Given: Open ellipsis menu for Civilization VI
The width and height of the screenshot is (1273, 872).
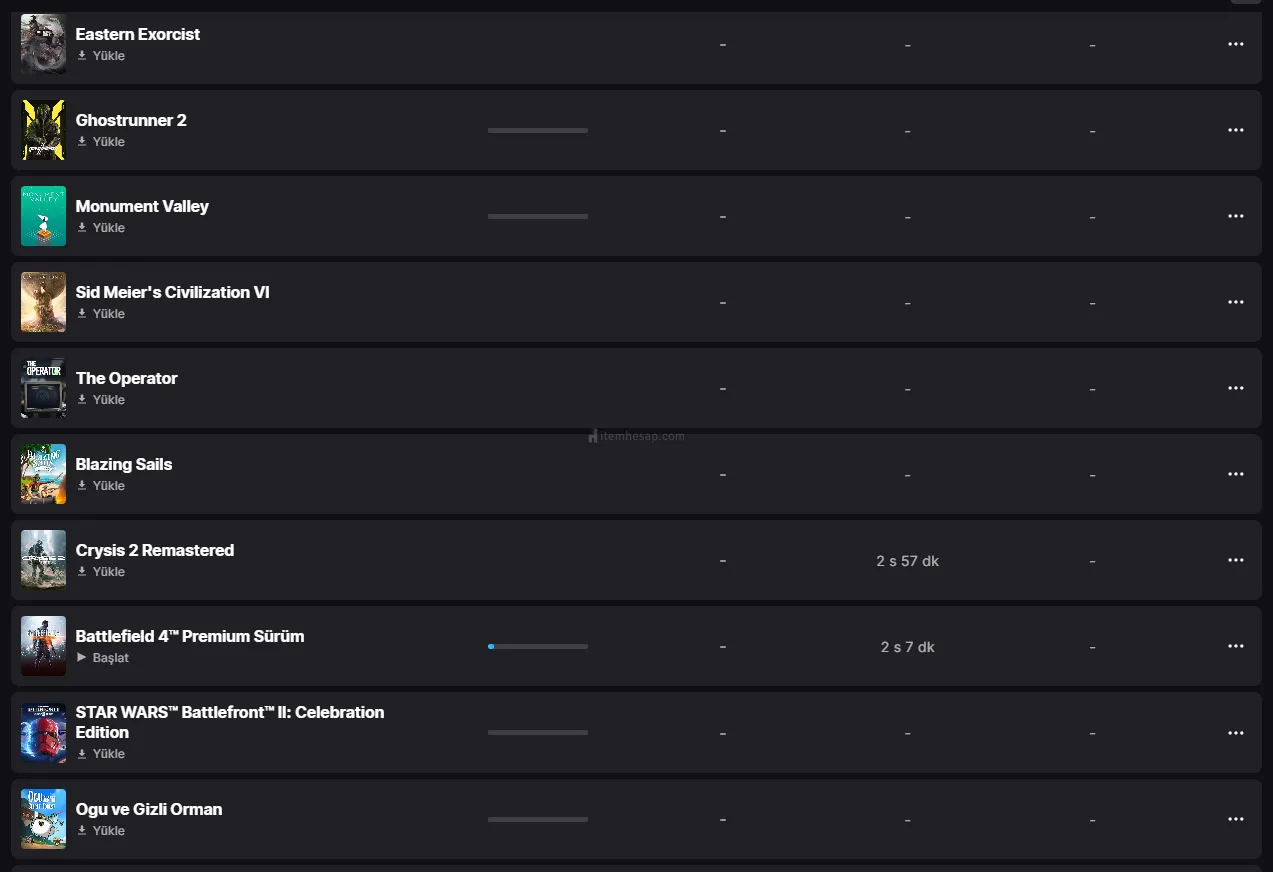Looking at the screenshot, I should (1235, 302).
